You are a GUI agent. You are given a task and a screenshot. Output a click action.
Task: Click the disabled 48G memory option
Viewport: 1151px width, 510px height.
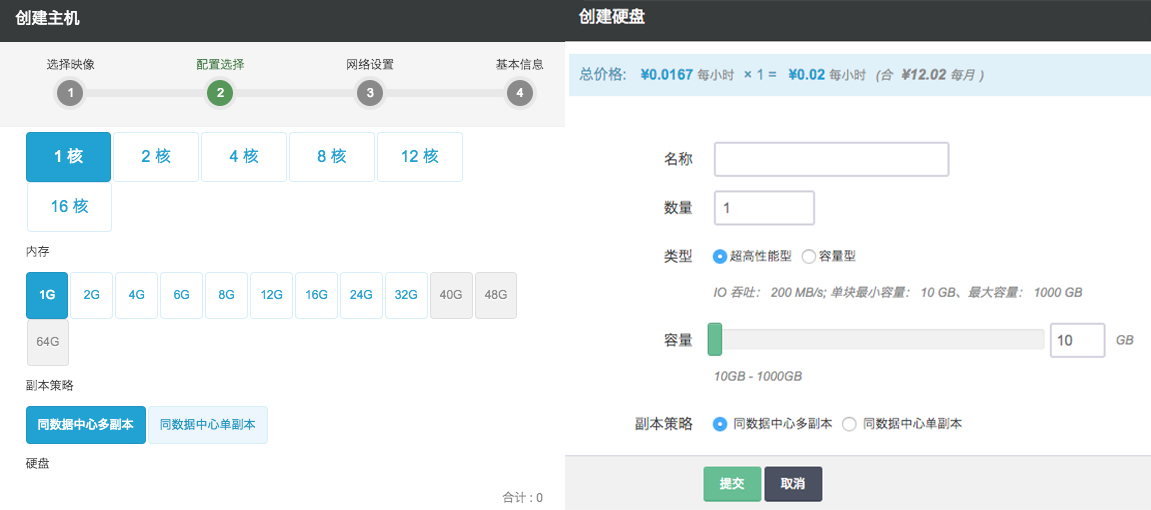(x=496, y=295)
